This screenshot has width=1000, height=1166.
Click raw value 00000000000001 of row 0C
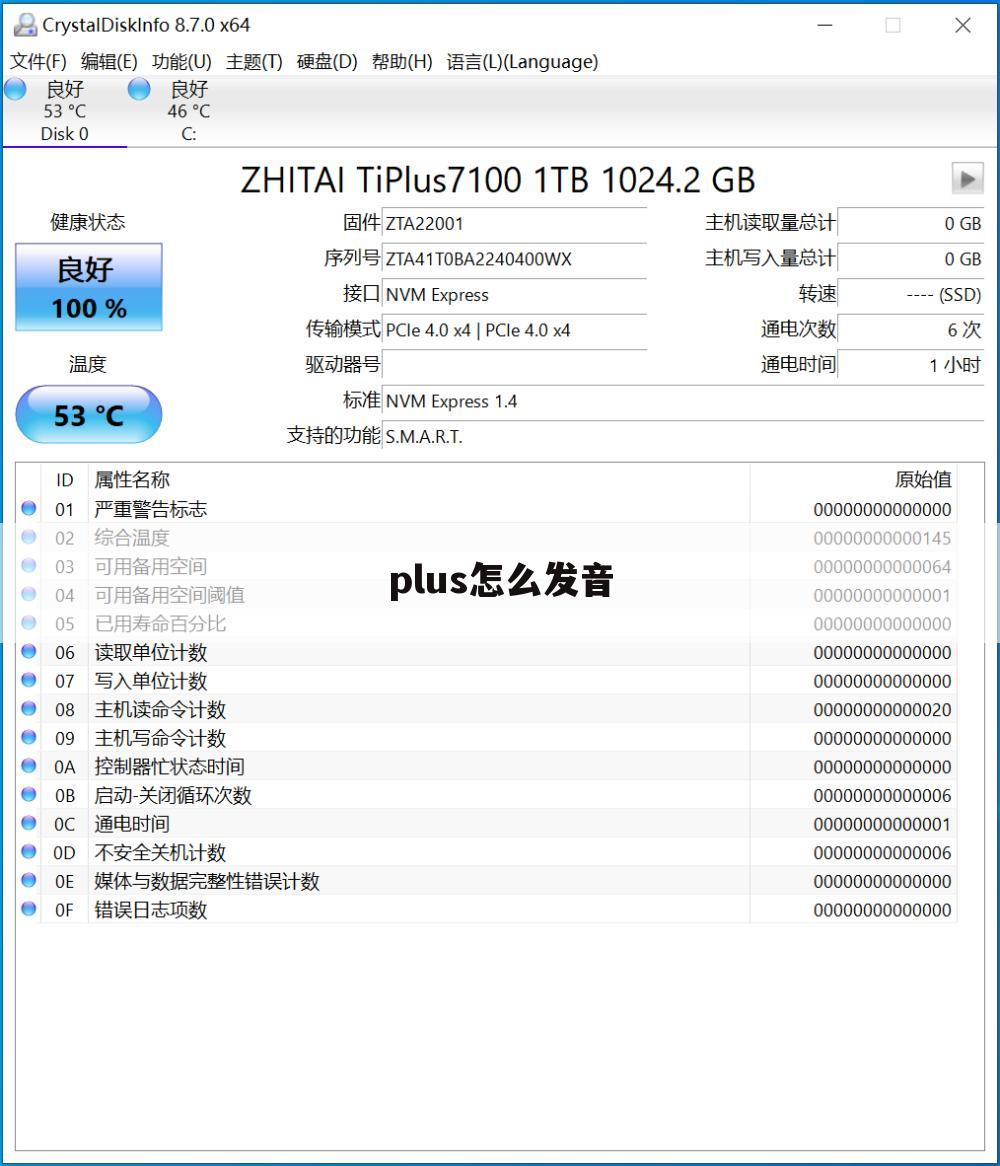pyautogui.click(x=883, y=824)
